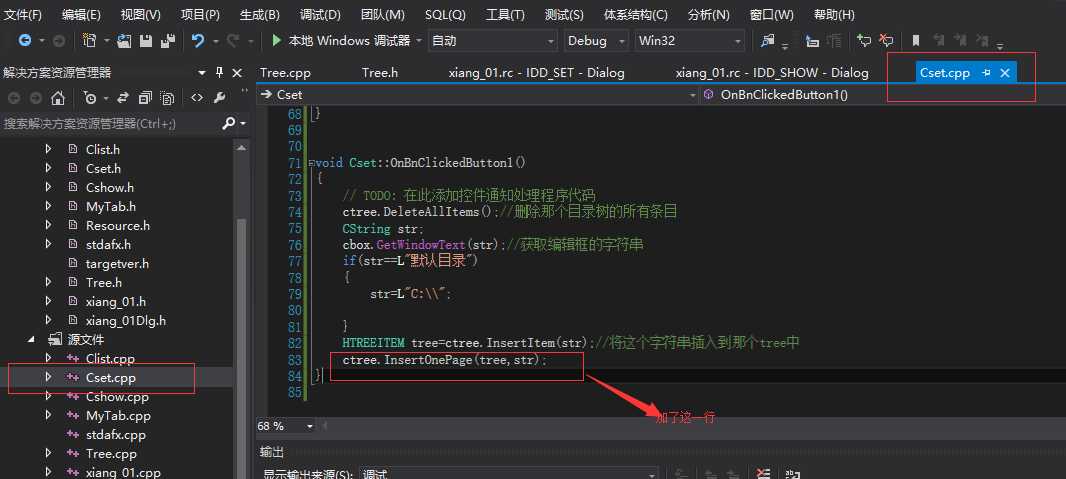Click the Clear All icon in the Output panel

coord(763,474)
